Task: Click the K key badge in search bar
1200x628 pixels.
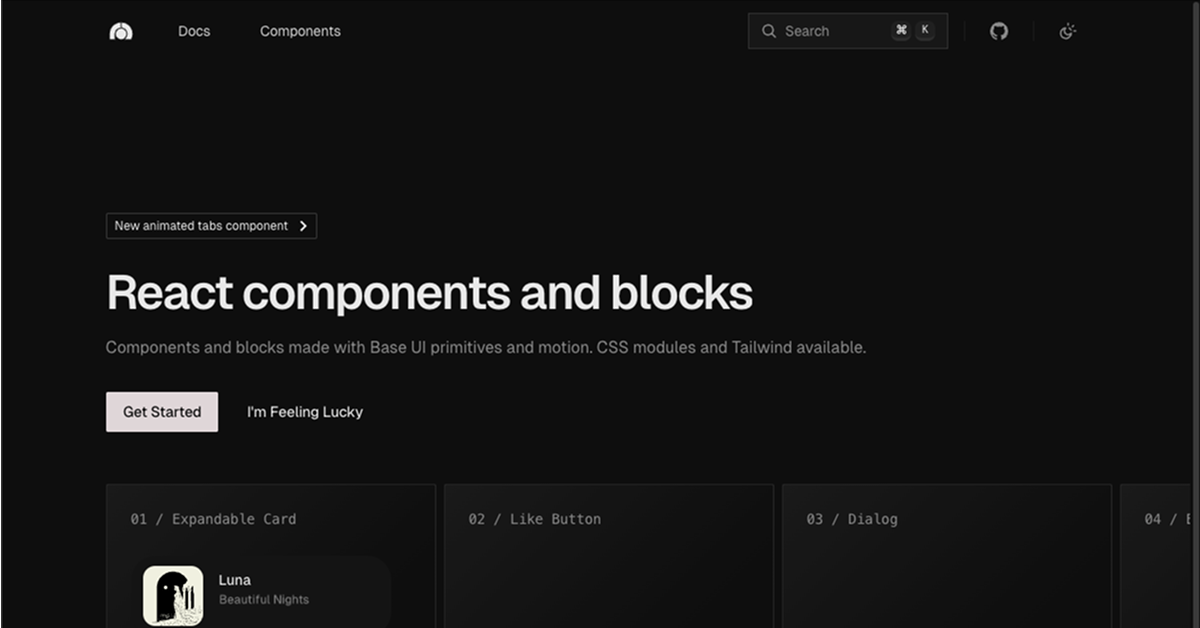Action: [x=925, y=30]
